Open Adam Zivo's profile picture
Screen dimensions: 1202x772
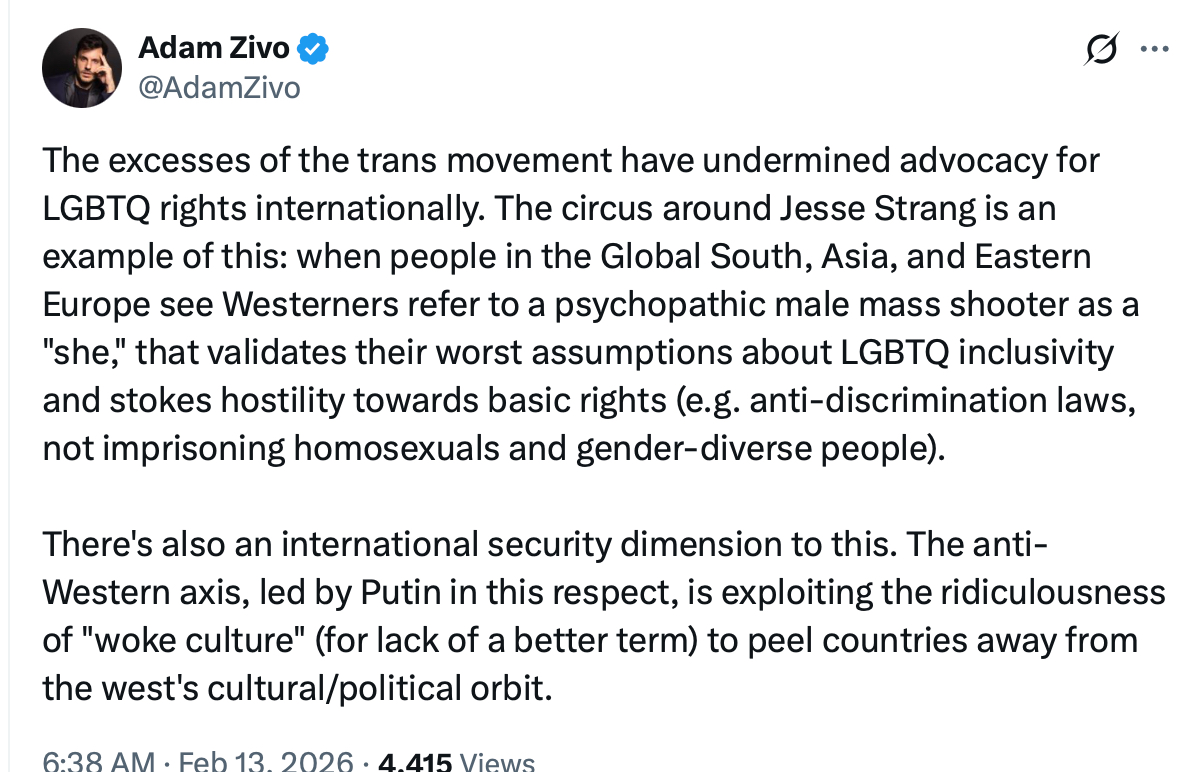point(81,68)
